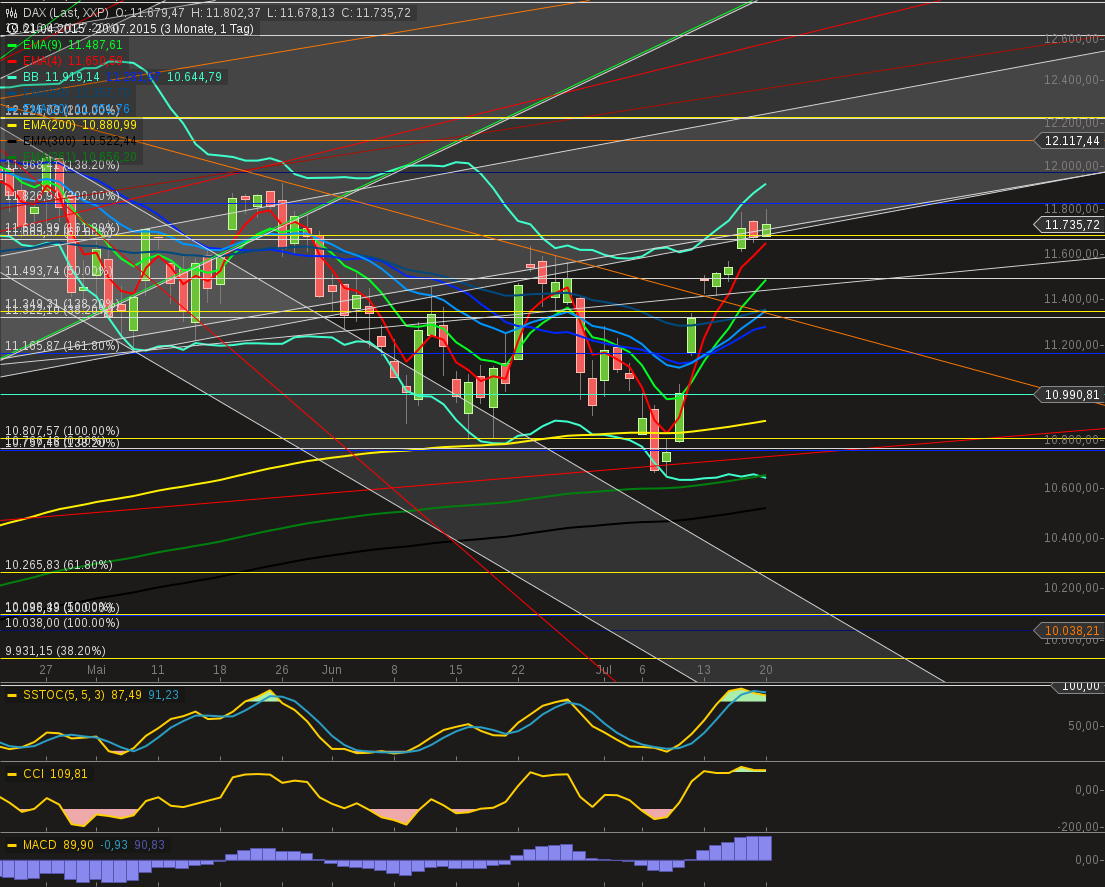1105x887 pixels.
Task: Click date 18 on the time axis
Action: (220, 670)
